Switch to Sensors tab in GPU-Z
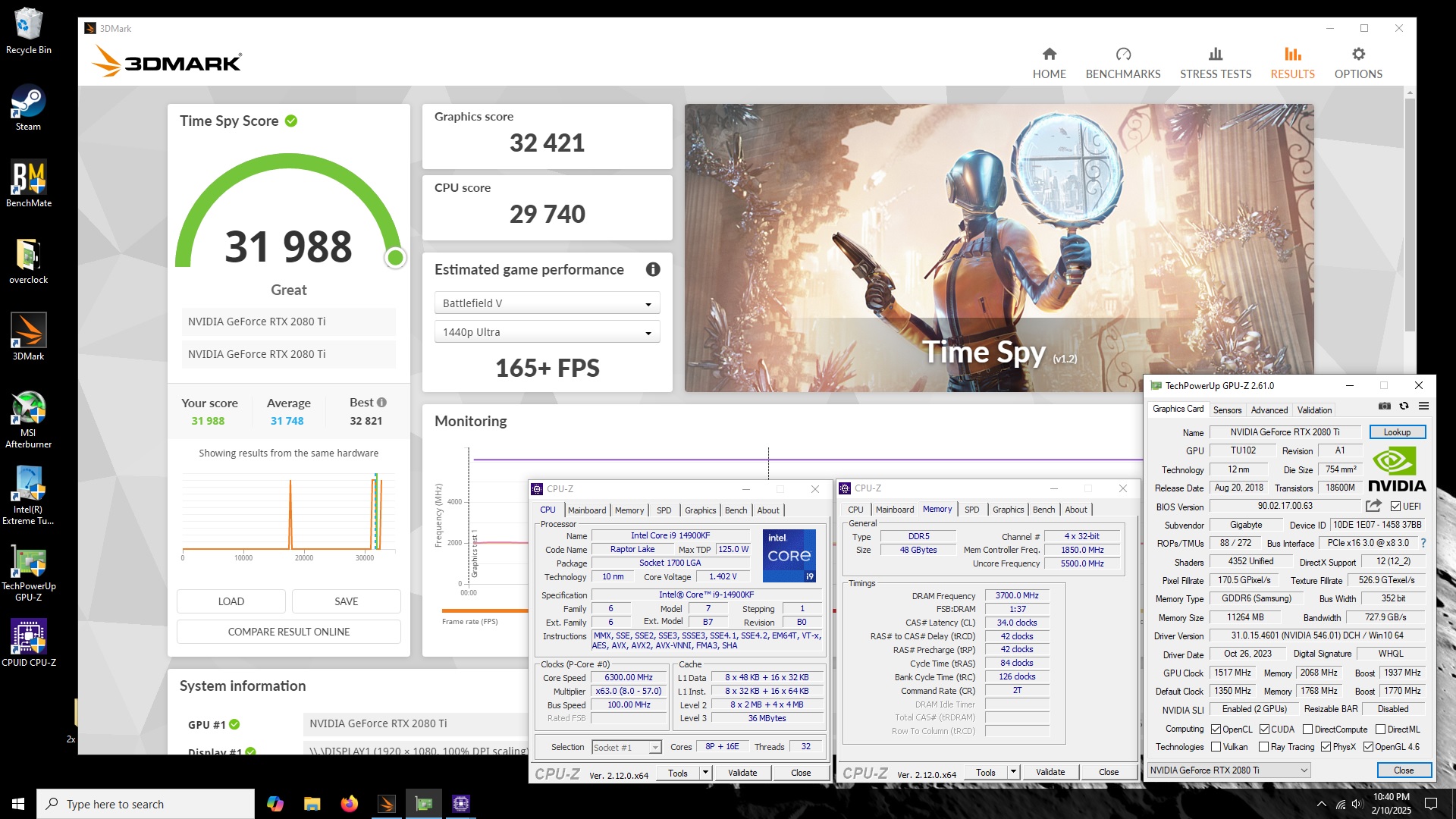The height and width of the screenshot is (819, 1456). (x=1227, y=410)
